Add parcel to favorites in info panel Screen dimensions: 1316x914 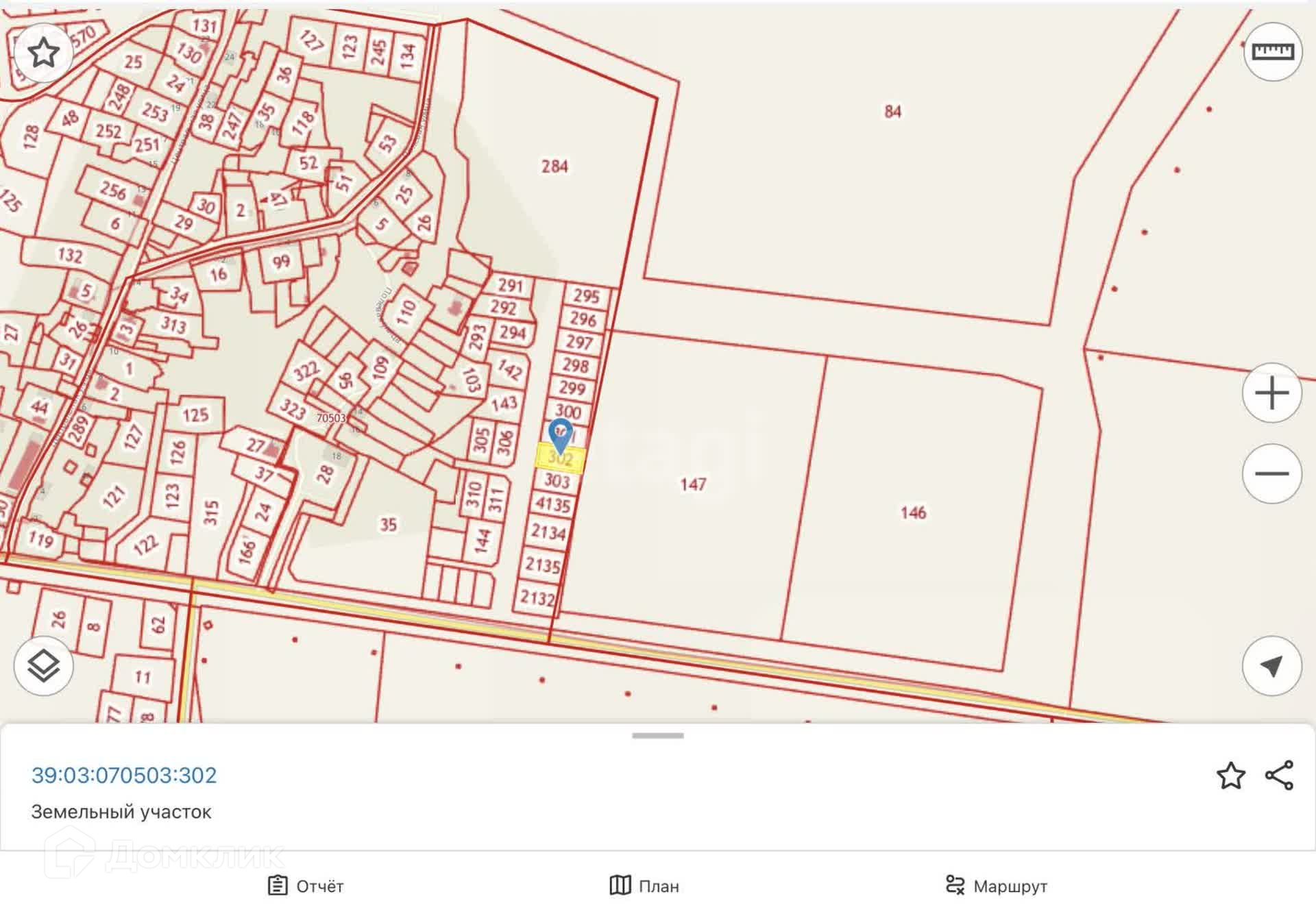[1230, 776]
